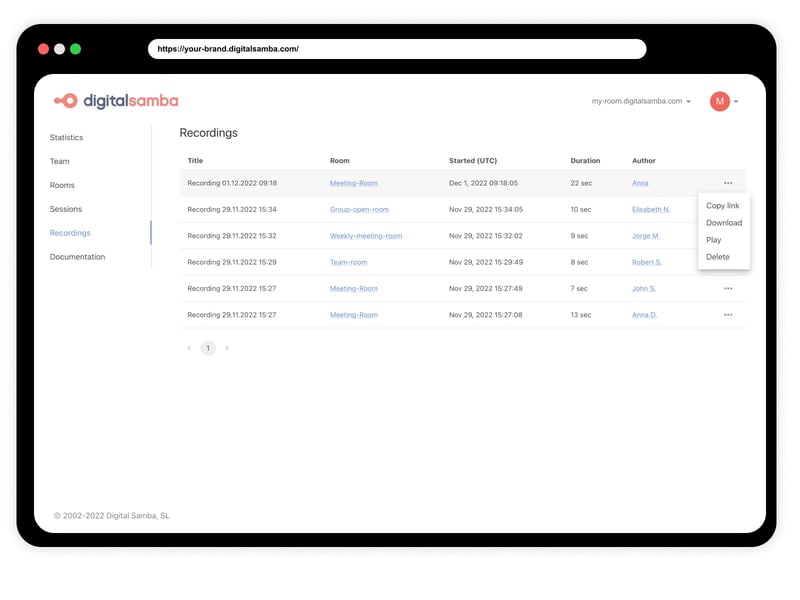800x600 pixels.
Task: Expand the actions dropdown for Anna D.'s recording
Action: [728, 314]
